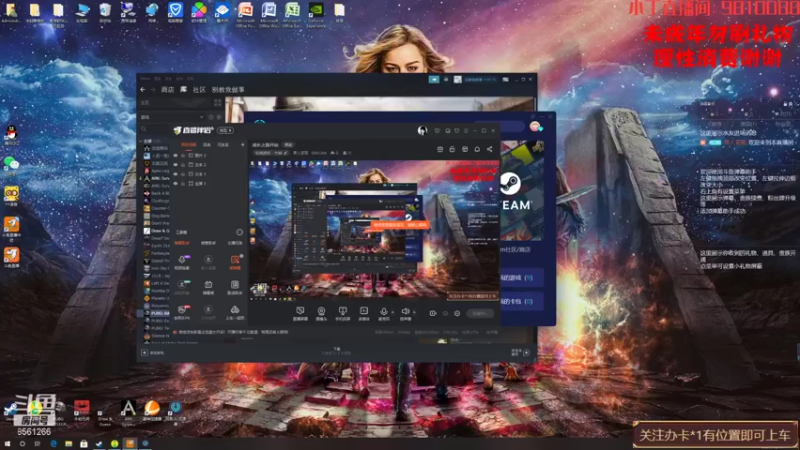Click the first tool icon in tool grid

click(182, 262)
